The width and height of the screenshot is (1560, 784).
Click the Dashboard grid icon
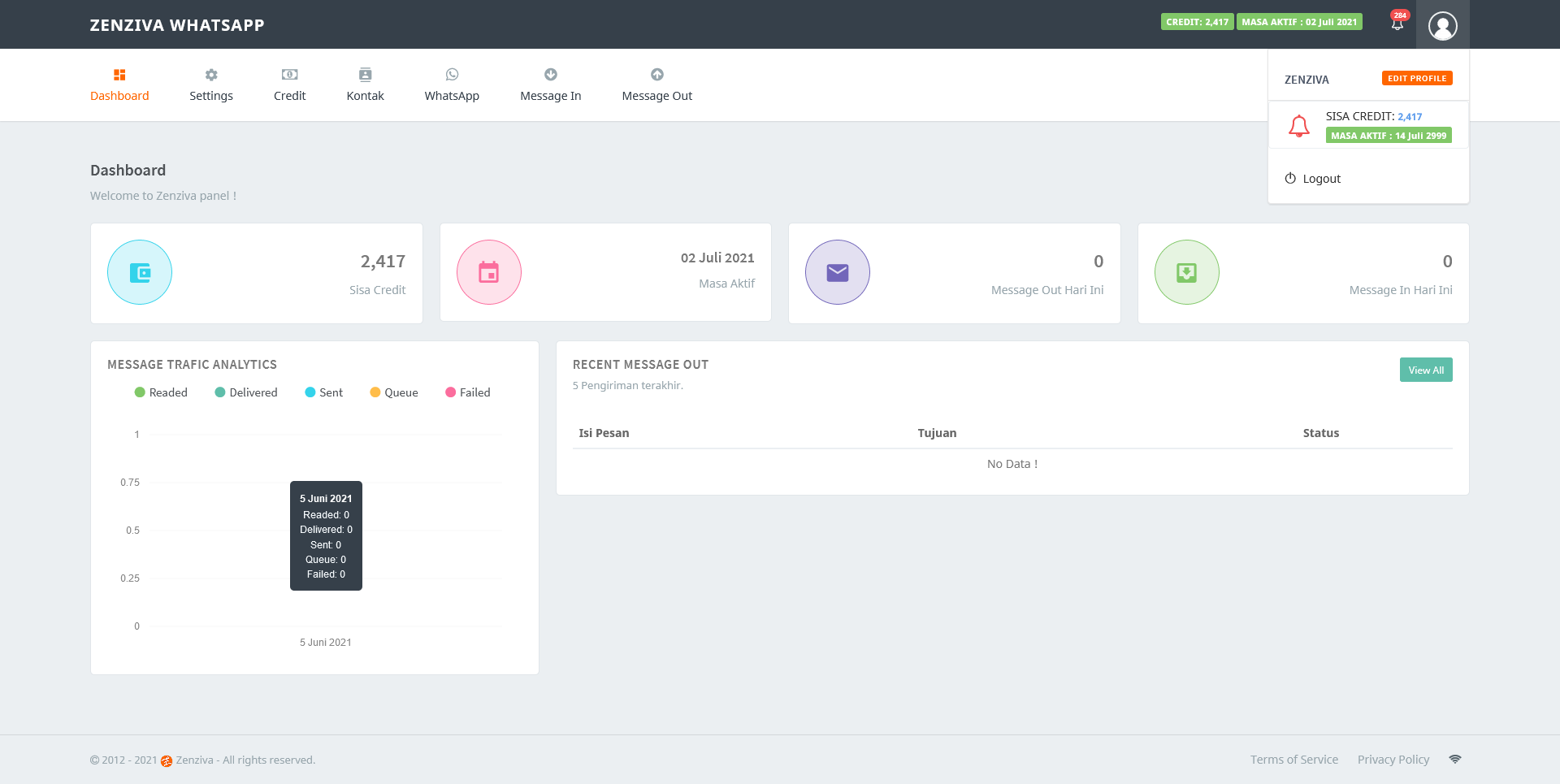point(119,75)
